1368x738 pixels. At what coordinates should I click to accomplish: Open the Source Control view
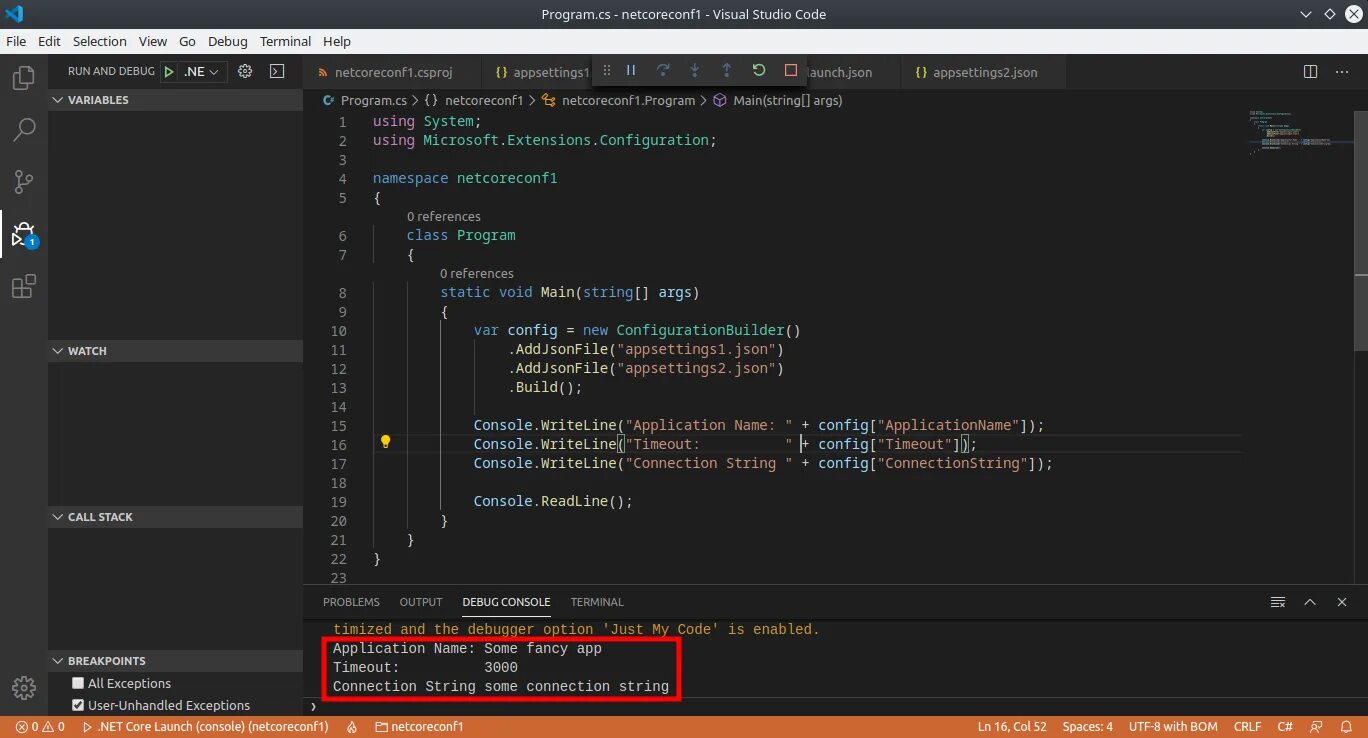pyautogui.click(x=24, y=182)
